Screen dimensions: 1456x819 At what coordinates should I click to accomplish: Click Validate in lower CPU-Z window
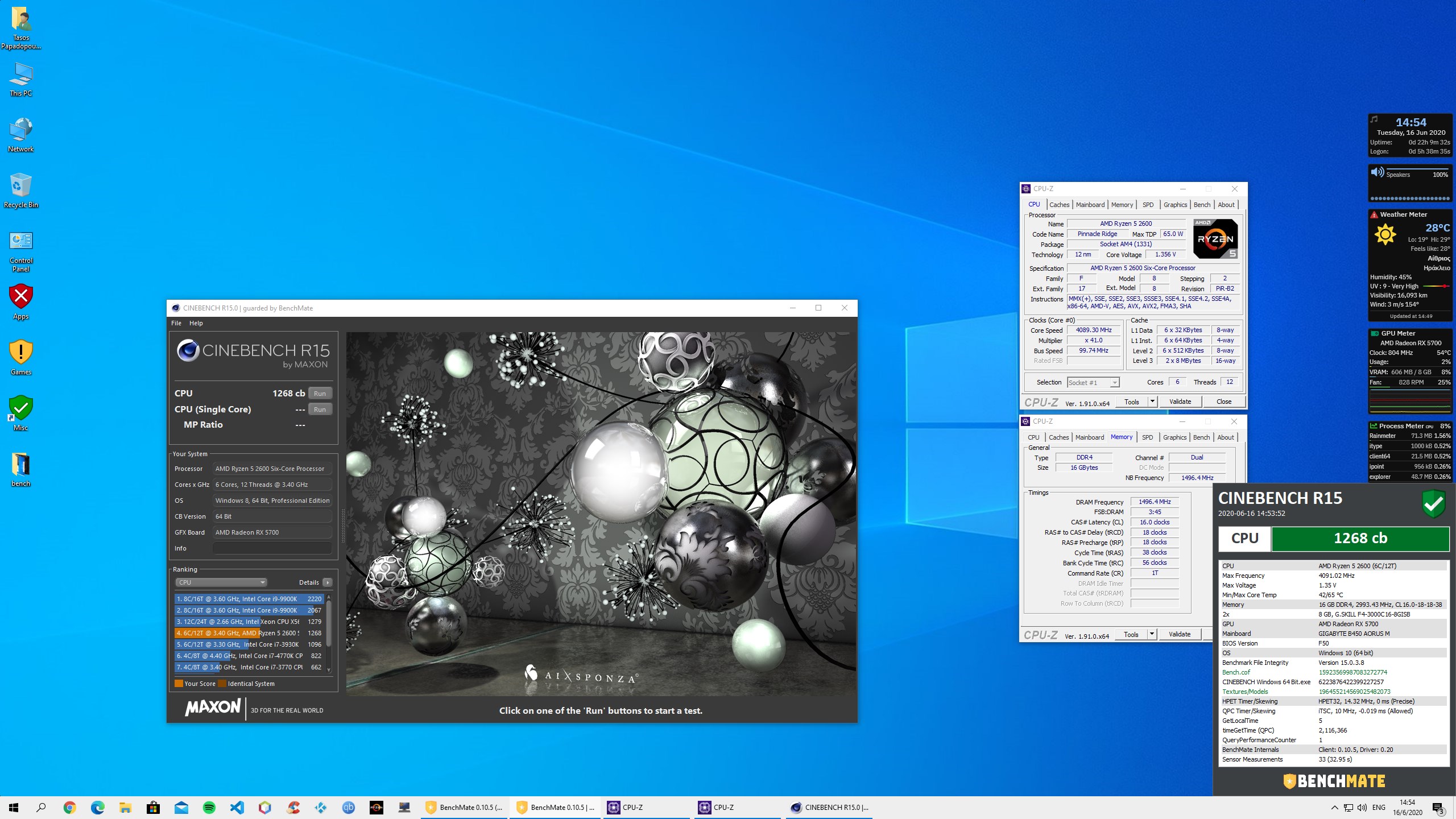(1180, 634)
